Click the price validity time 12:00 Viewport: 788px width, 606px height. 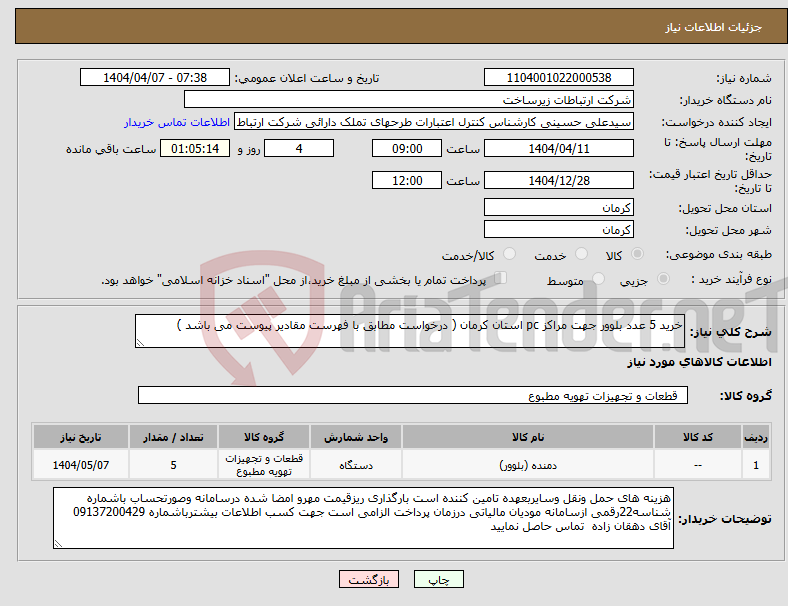[x=407, y=180]
